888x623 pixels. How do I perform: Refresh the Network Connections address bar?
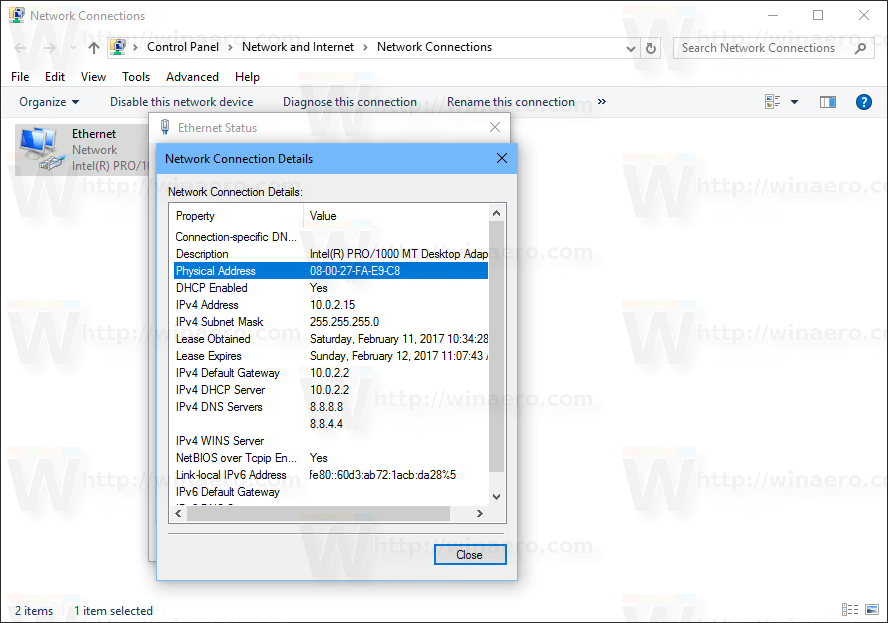651,48
